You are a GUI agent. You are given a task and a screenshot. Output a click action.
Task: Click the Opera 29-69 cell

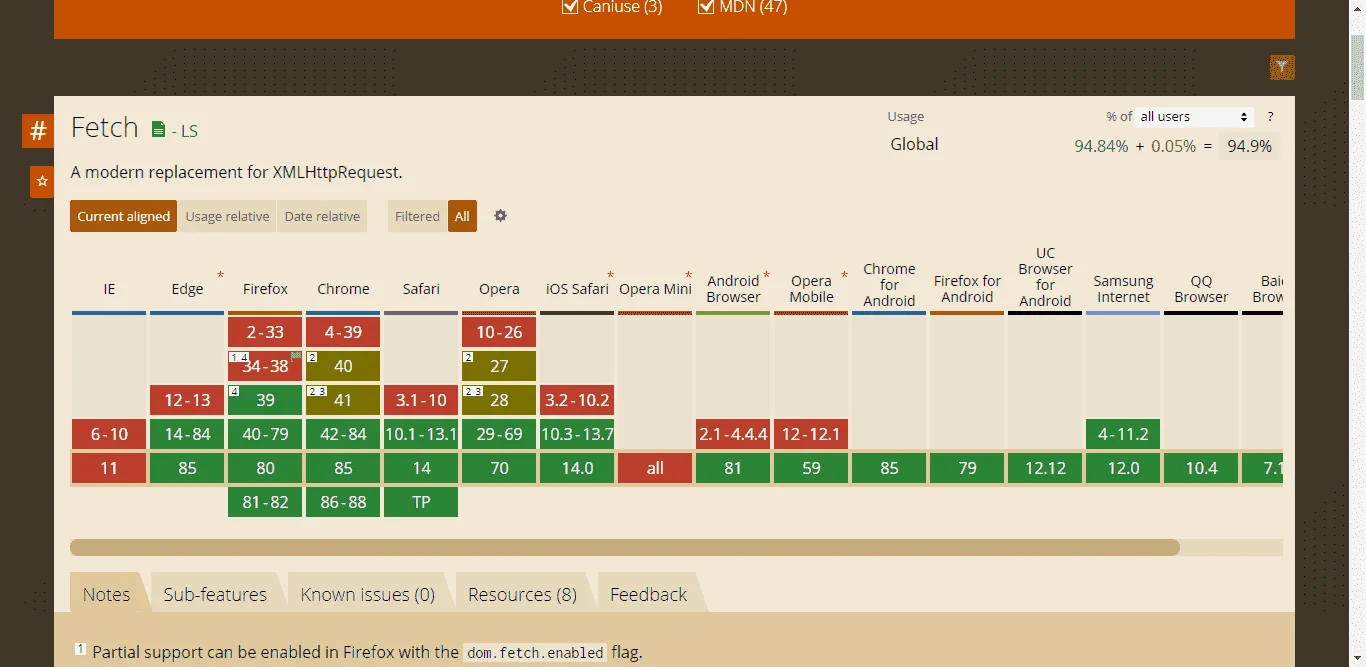point(499,435)
